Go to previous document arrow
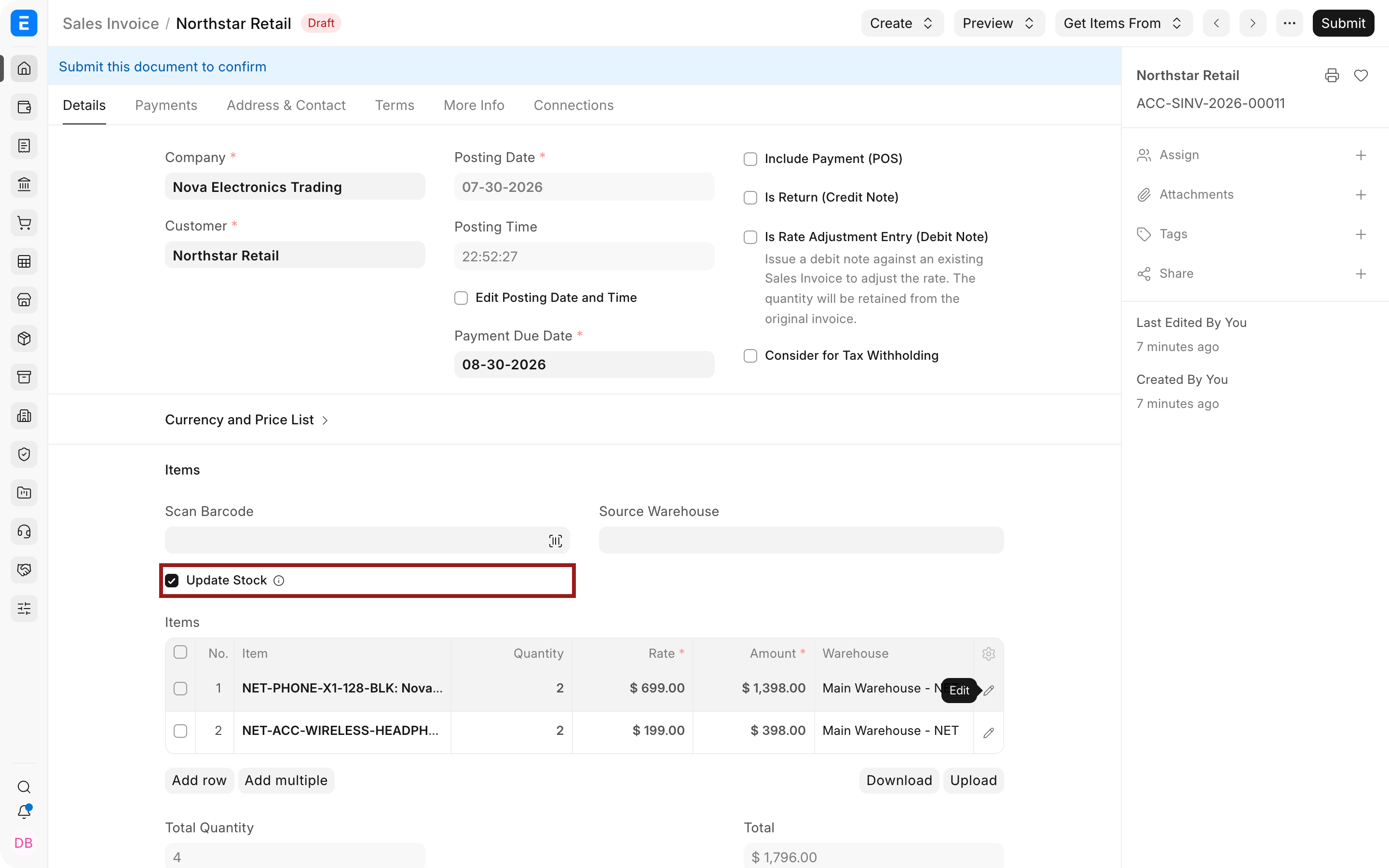Screen dimensions: 1389x868 (x=1216, y=23)
